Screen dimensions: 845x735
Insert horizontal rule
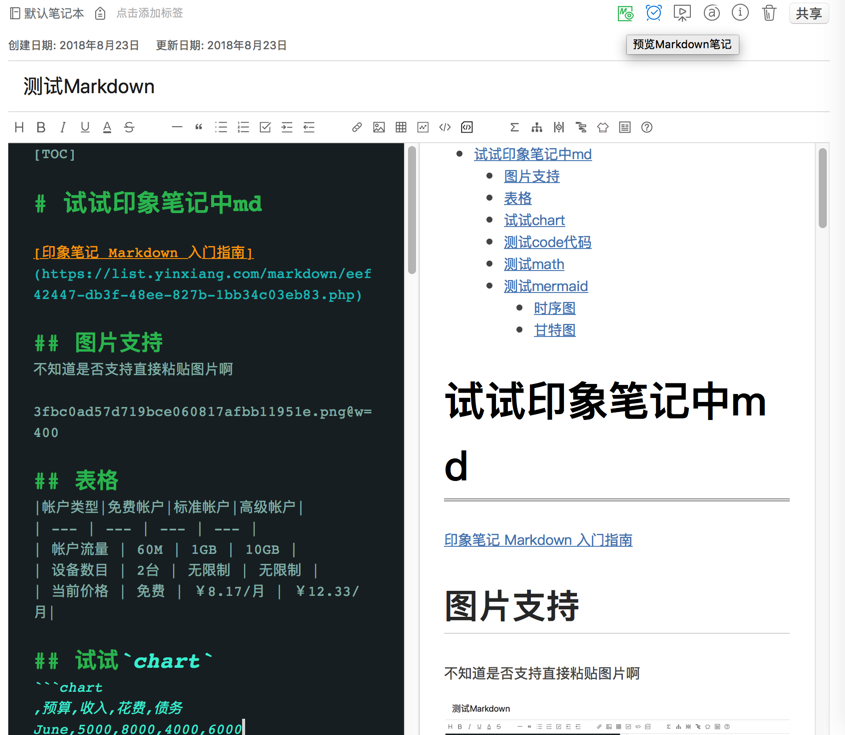pos(177,127)
